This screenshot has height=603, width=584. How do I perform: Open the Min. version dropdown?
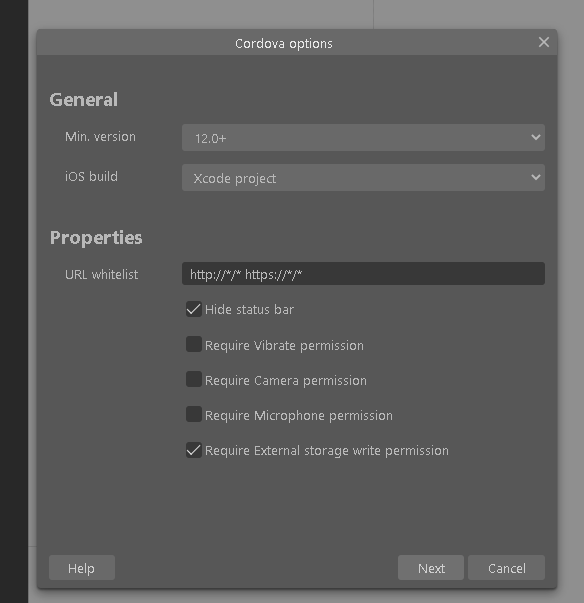(363, 138)
